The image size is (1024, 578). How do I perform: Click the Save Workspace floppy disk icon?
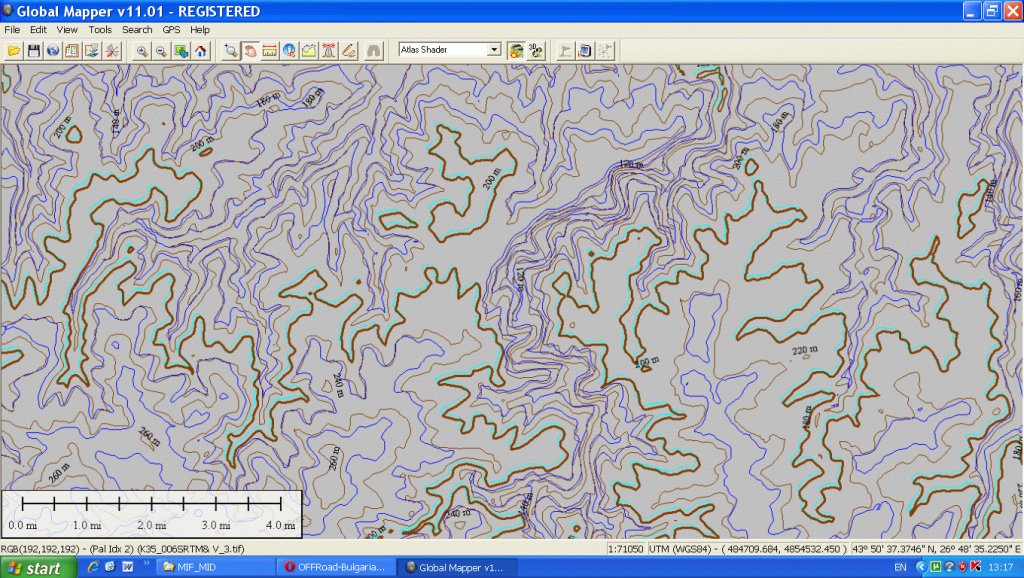(x=33, y=50)
